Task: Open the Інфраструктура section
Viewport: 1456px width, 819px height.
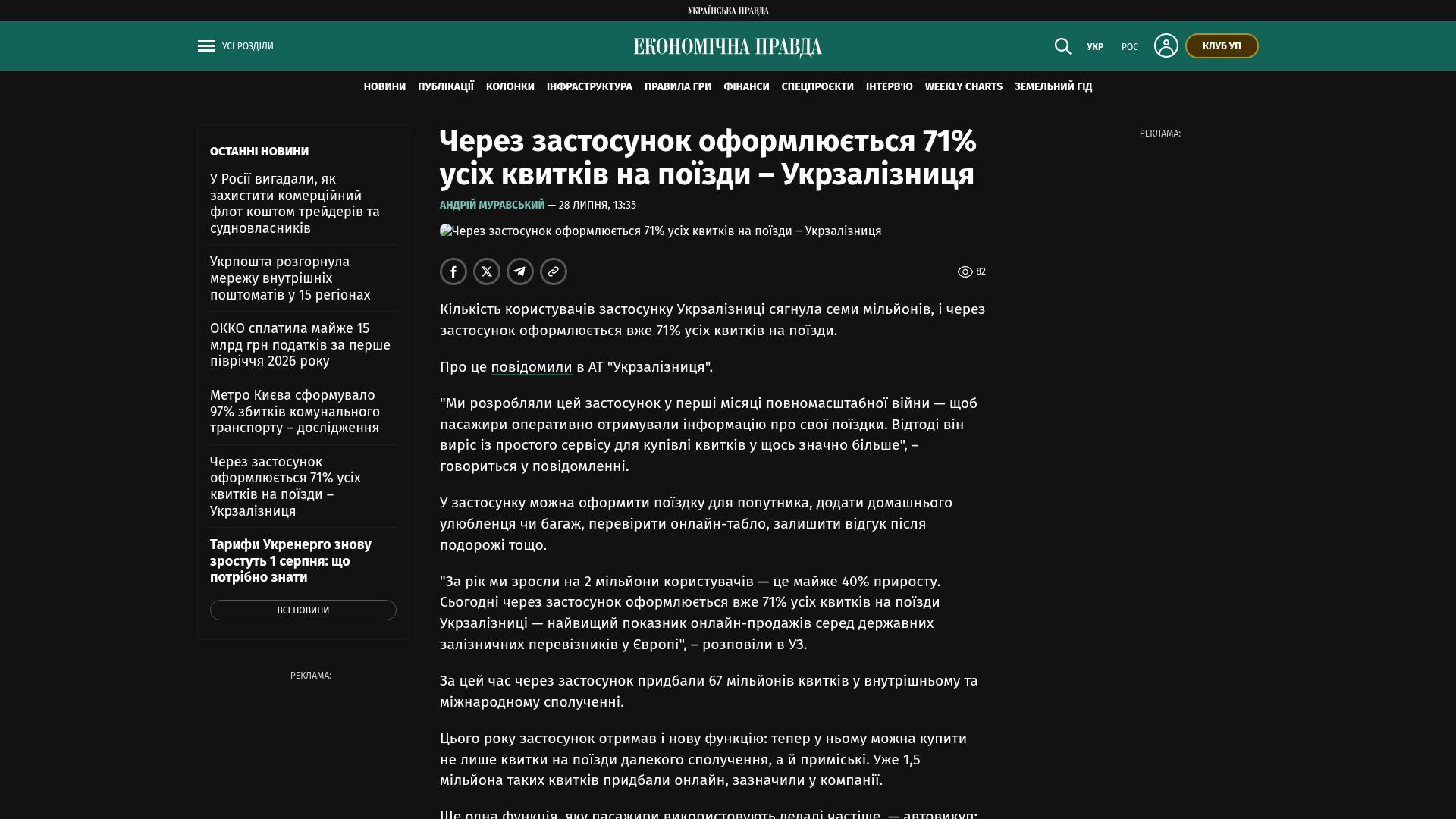Action: (x=589, y=87)
